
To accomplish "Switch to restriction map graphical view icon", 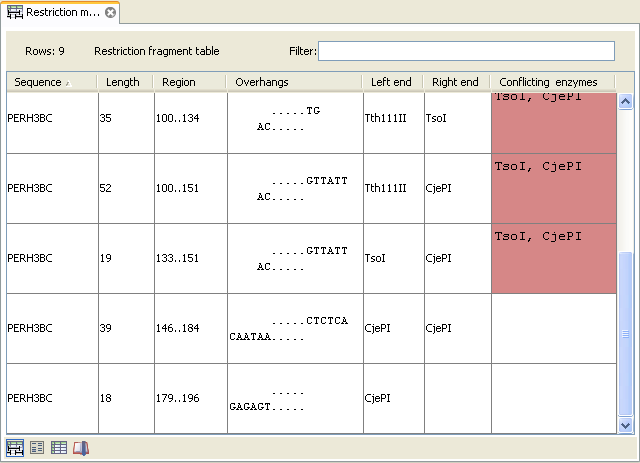I will (x=15, y=448).
